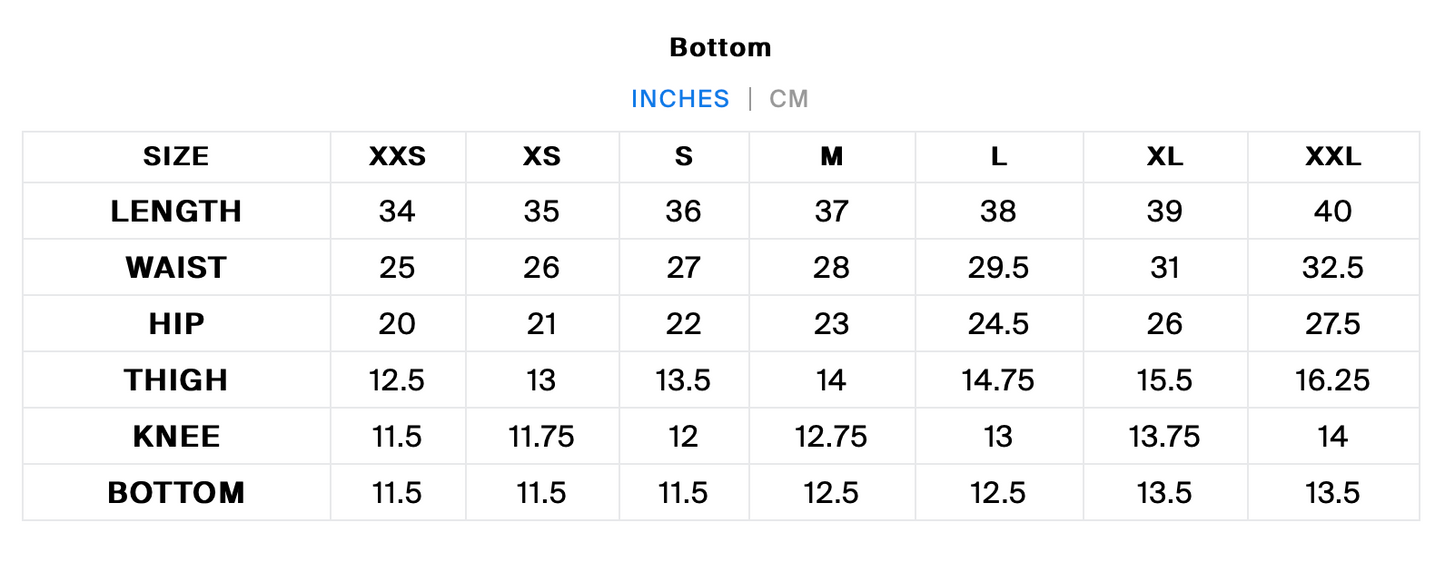Click the 29.5 waist value for L

[998, 268]
